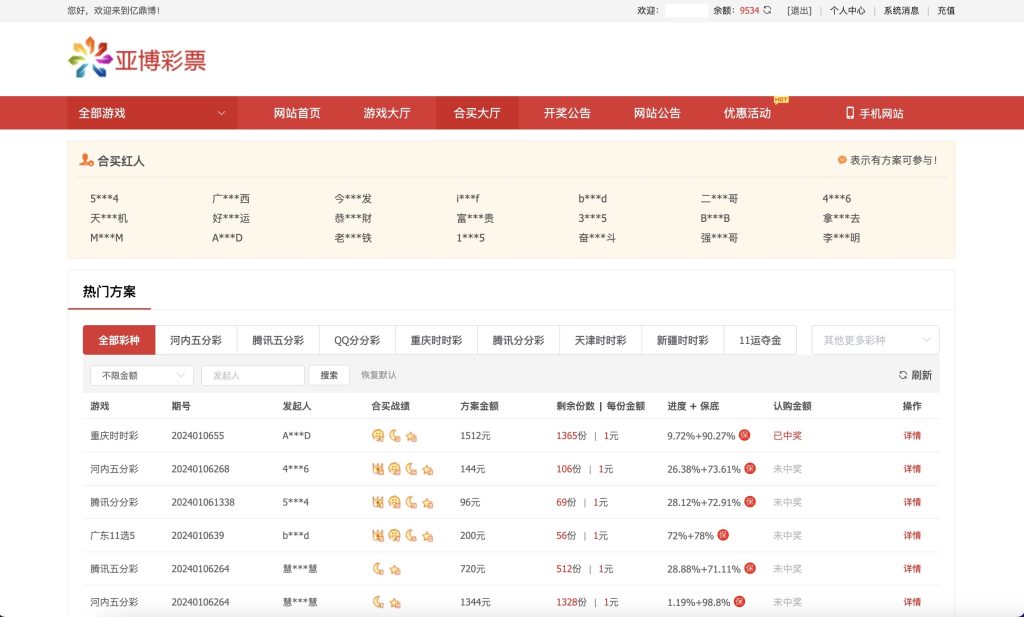Click the 保 badge in 广东11选5 row

click(724, 535)
